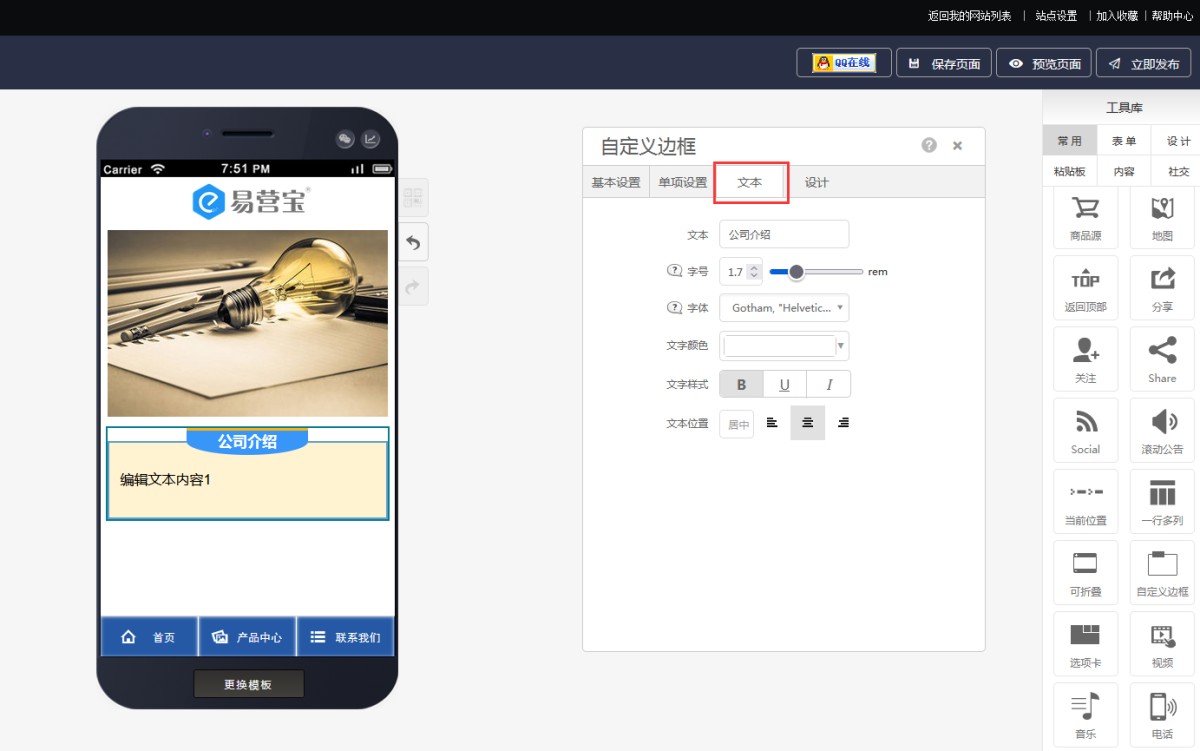The height and width of the screenshot is (751, 1200).
Task: Select the 文本 tab
Action: (x=750, y=182)
